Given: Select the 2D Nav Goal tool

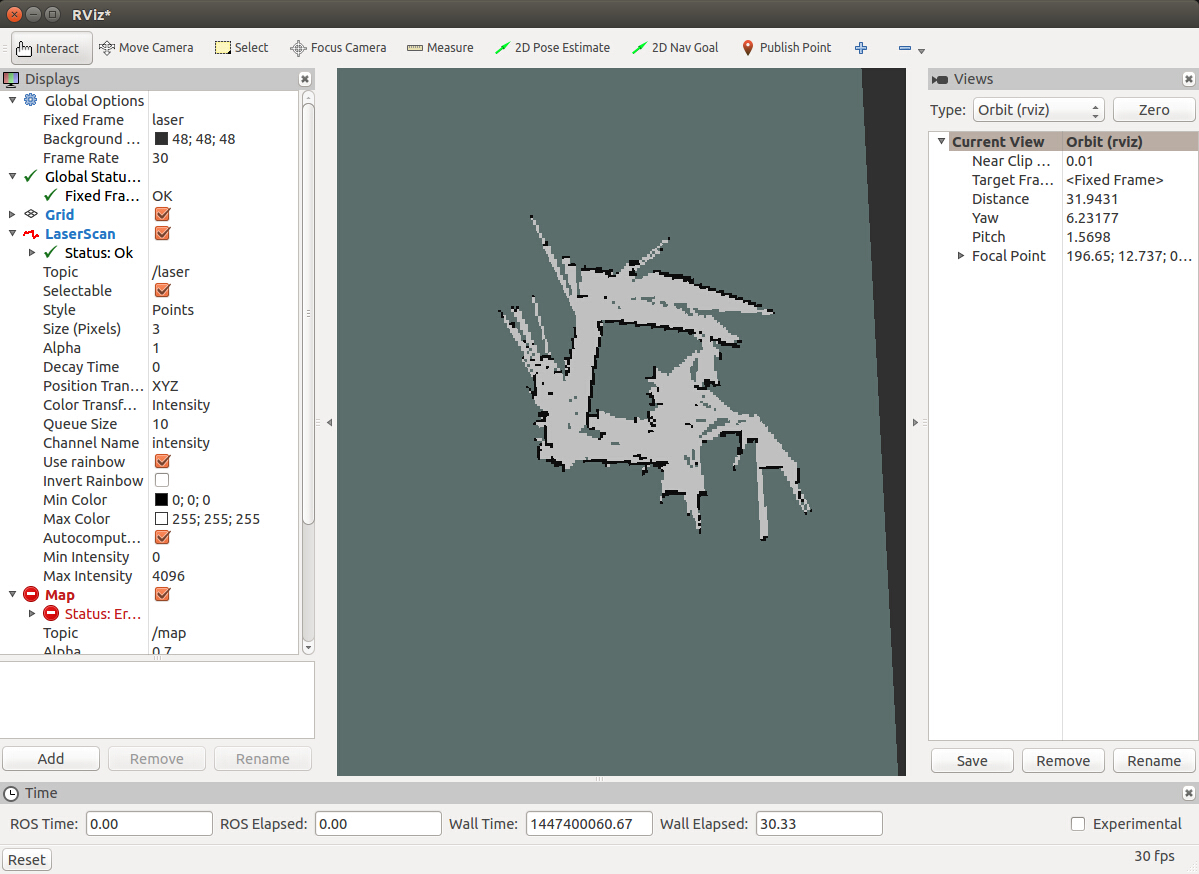Looking at the screenshot, I should click(x=675, y=48).
